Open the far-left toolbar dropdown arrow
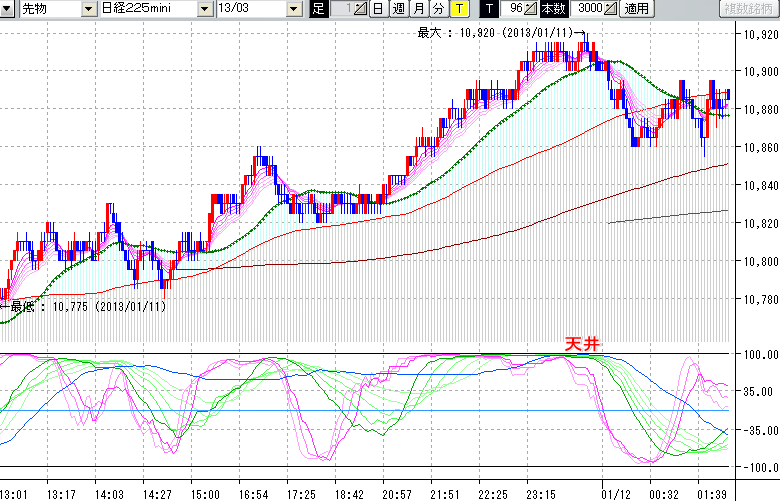Screen dimensions: 780x501 6,9
